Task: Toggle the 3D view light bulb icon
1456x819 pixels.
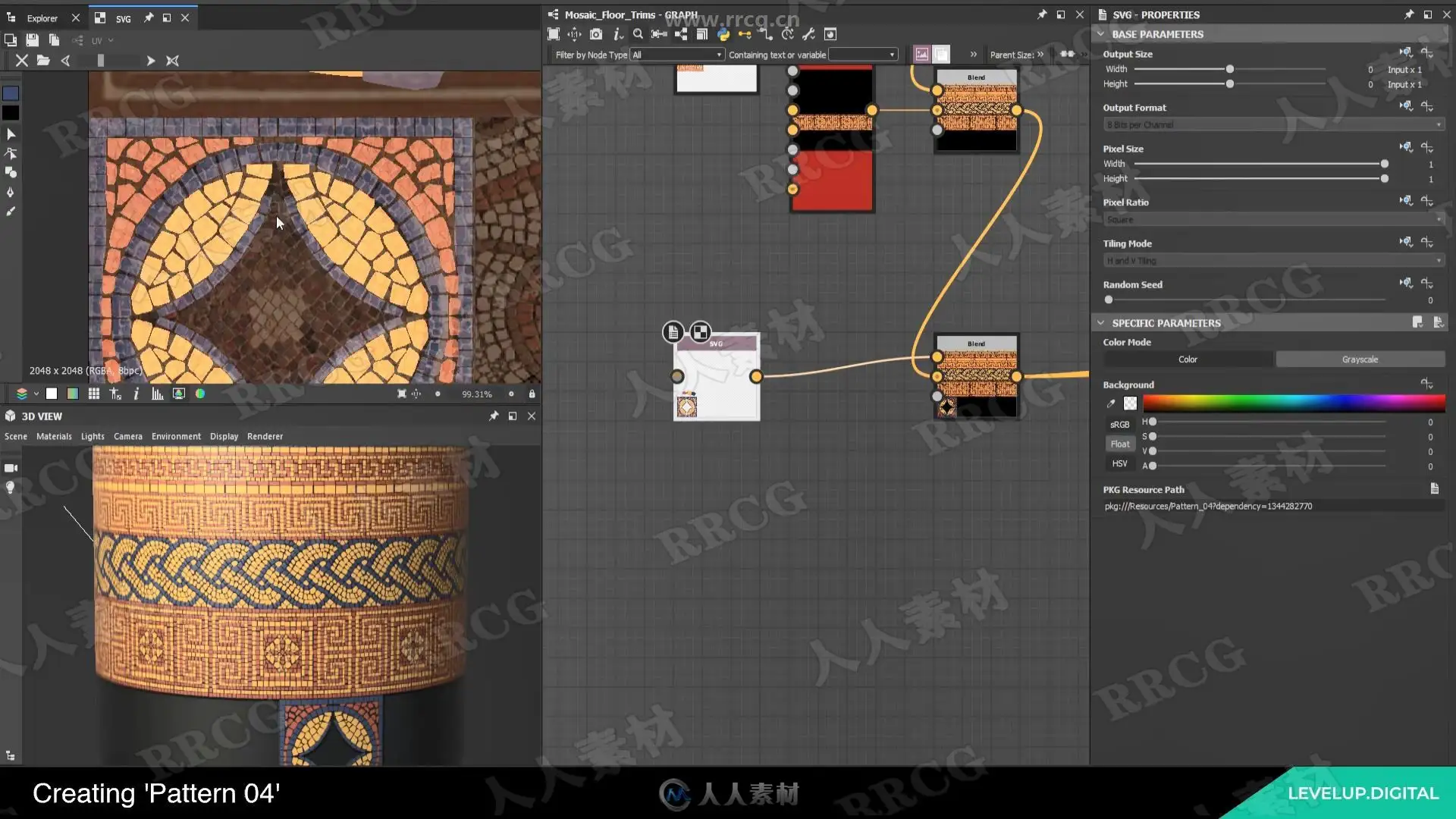Action: [11, 488]
